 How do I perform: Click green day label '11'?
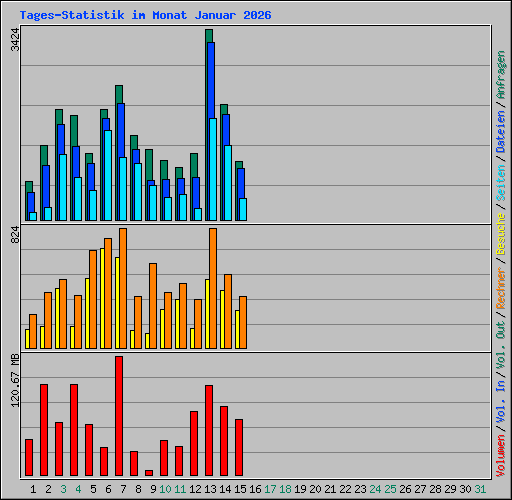(180, 489)
